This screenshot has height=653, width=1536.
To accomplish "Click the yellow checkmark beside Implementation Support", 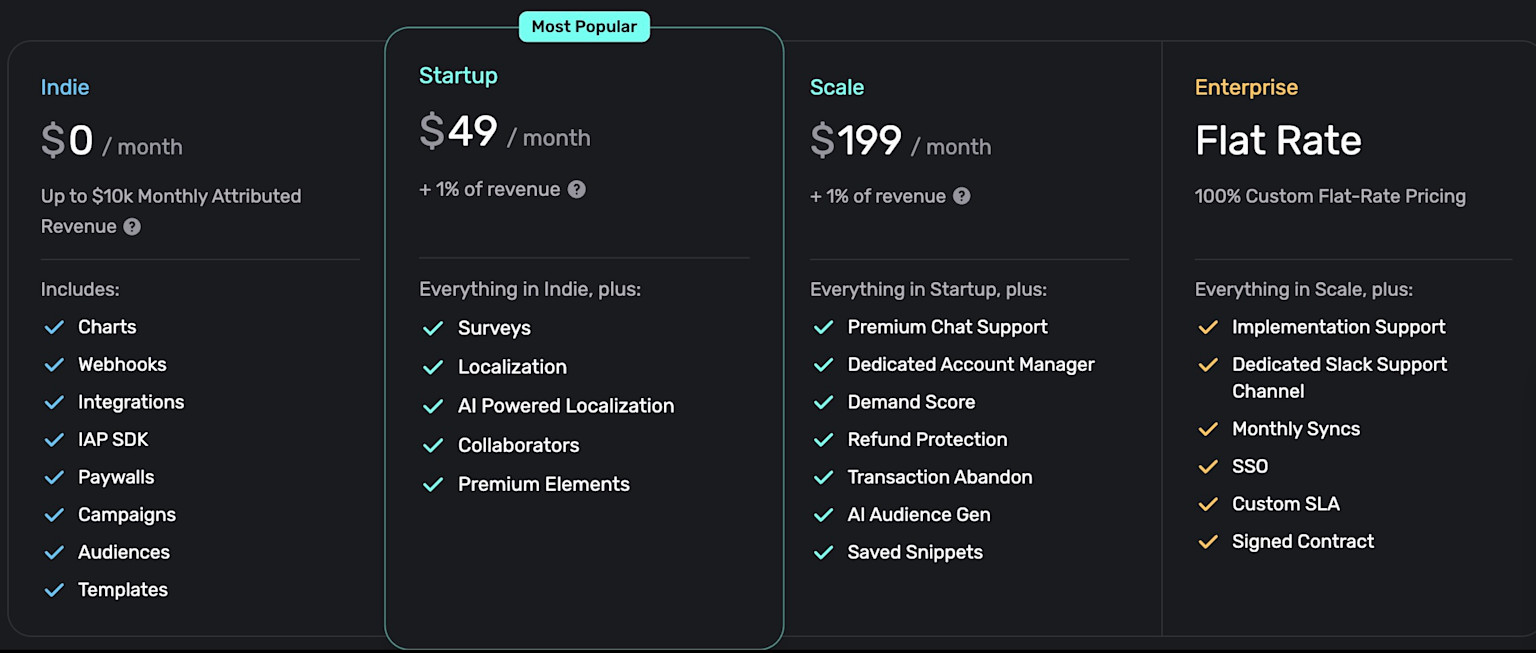I will 1208,327.
